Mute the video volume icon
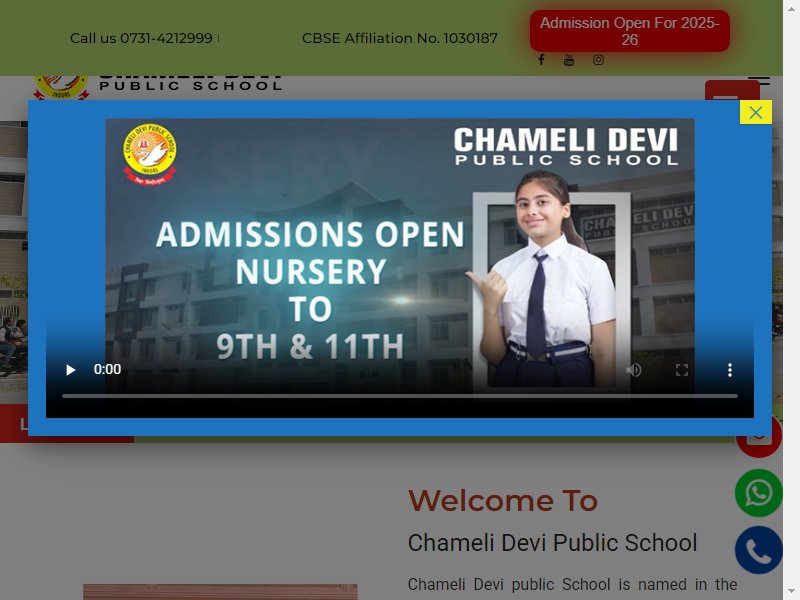The width and height of the screenshot is (800, 600). [634, 370]
